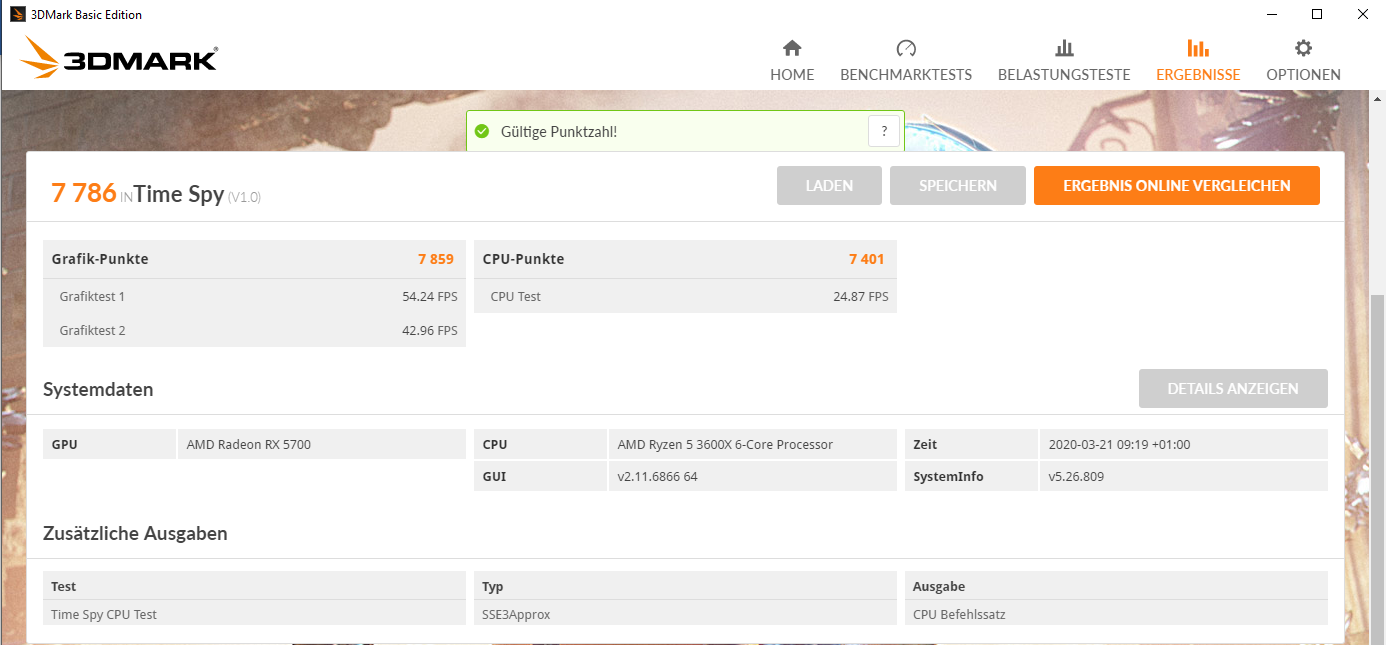Select the ERGEBNISSE tab
Viewport: 1386px width, 645px height.
[1198, 60]
